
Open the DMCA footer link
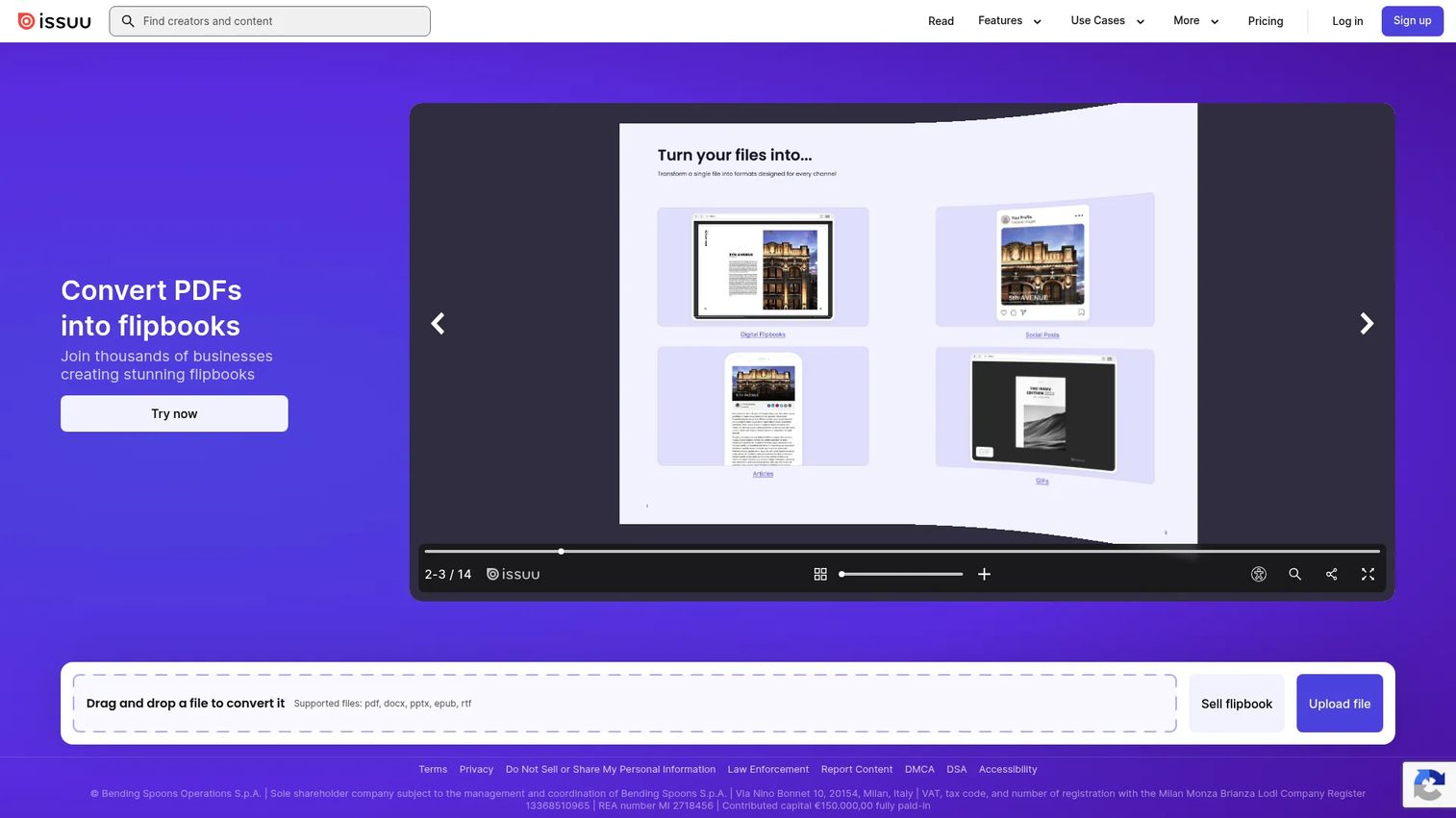coord(919,769)
